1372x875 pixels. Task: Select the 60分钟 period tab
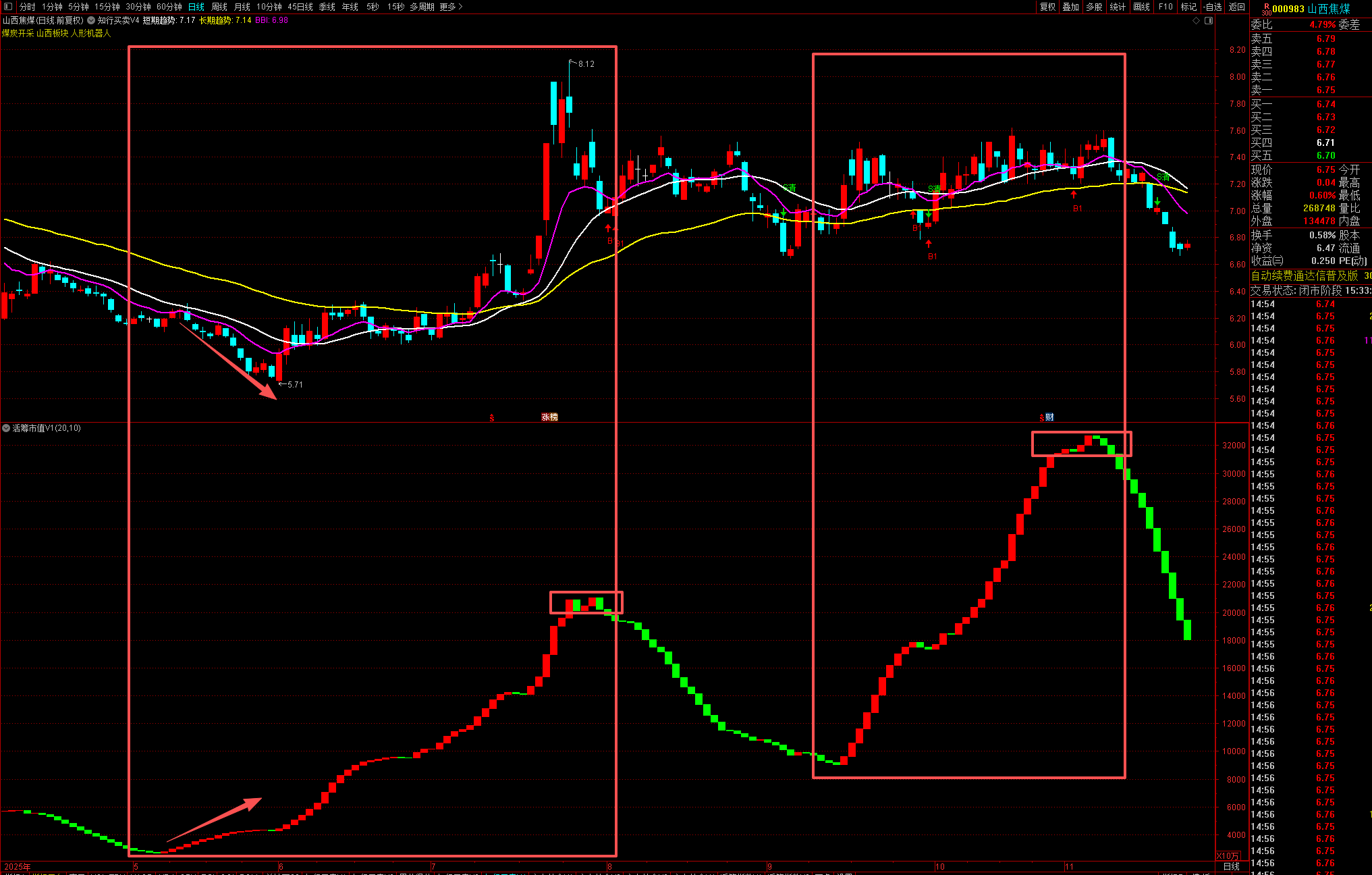(x=169, y=7)
